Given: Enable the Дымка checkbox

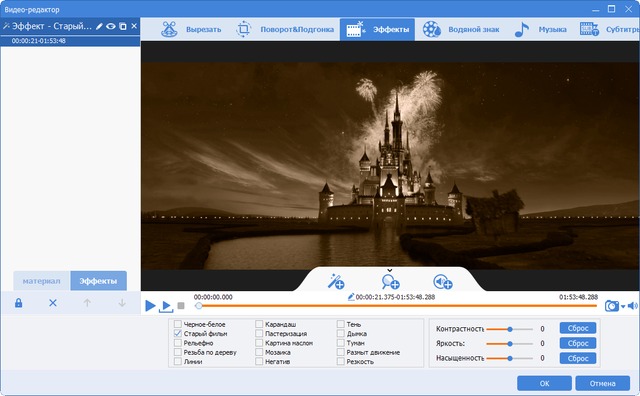Looking at the screenshot, I should (340, 334).
